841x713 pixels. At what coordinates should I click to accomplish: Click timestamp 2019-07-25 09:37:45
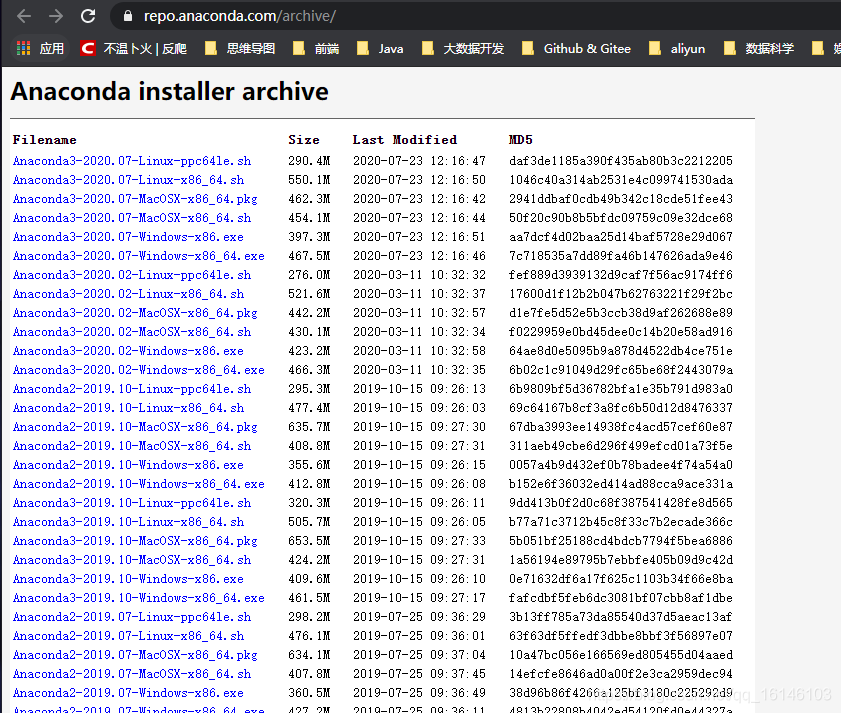point(419,674)
